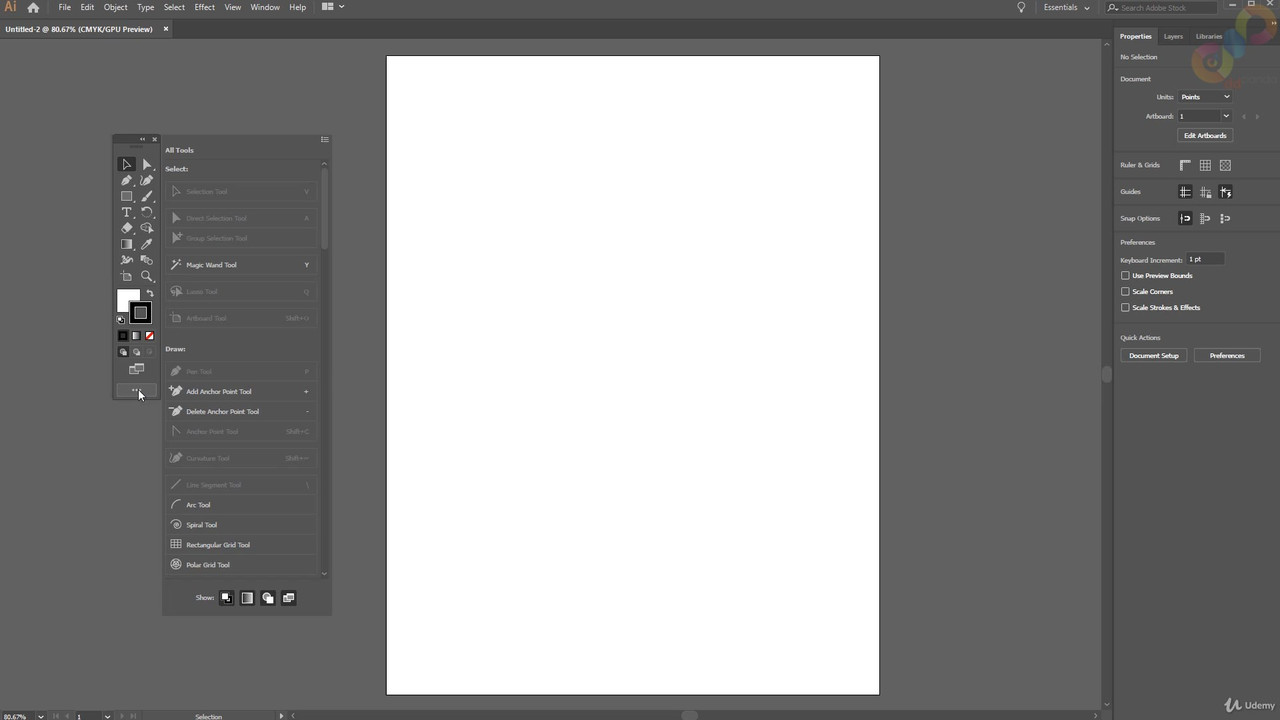This screenshot has width=1280, height=720.
Task: Select the Eraser tool in toolbar
Action: [126, 228]
